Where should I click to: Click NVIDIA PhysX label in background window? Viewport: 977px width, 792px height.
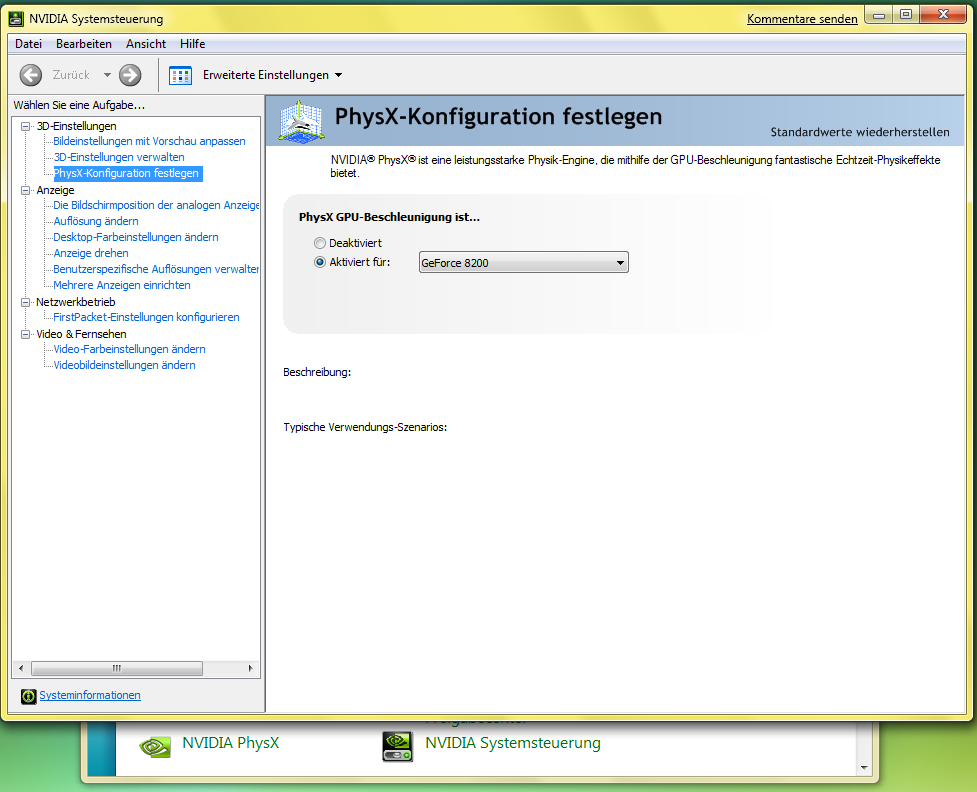tap(231, 743)
